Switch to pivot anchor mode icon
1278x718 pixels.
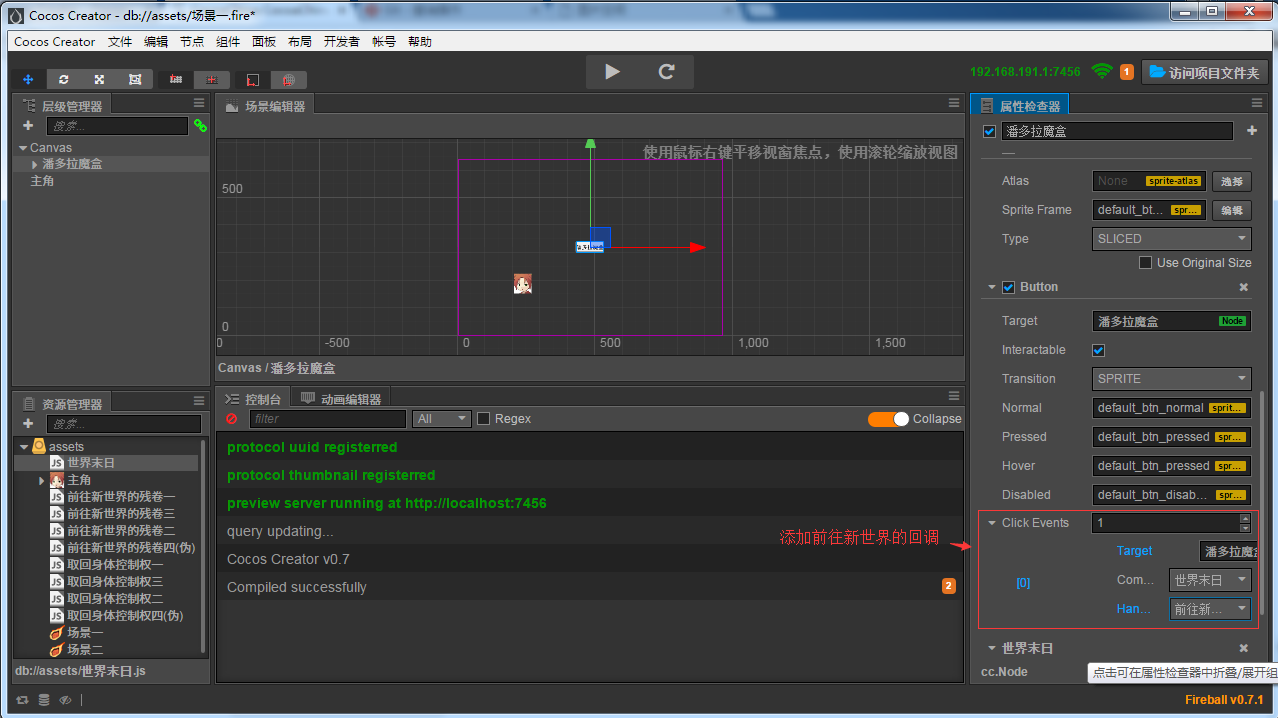[176, 79]
